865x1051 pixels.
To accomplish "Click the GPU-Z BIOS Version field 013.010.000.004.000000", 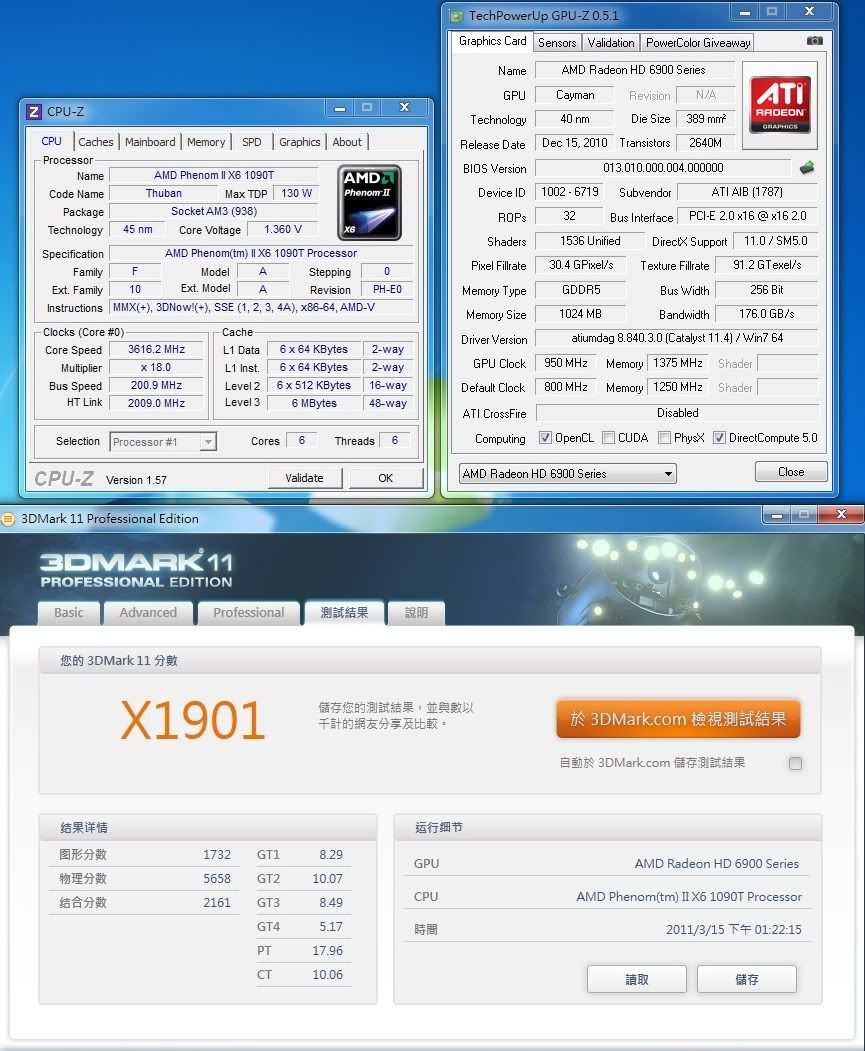I will 663,168.
